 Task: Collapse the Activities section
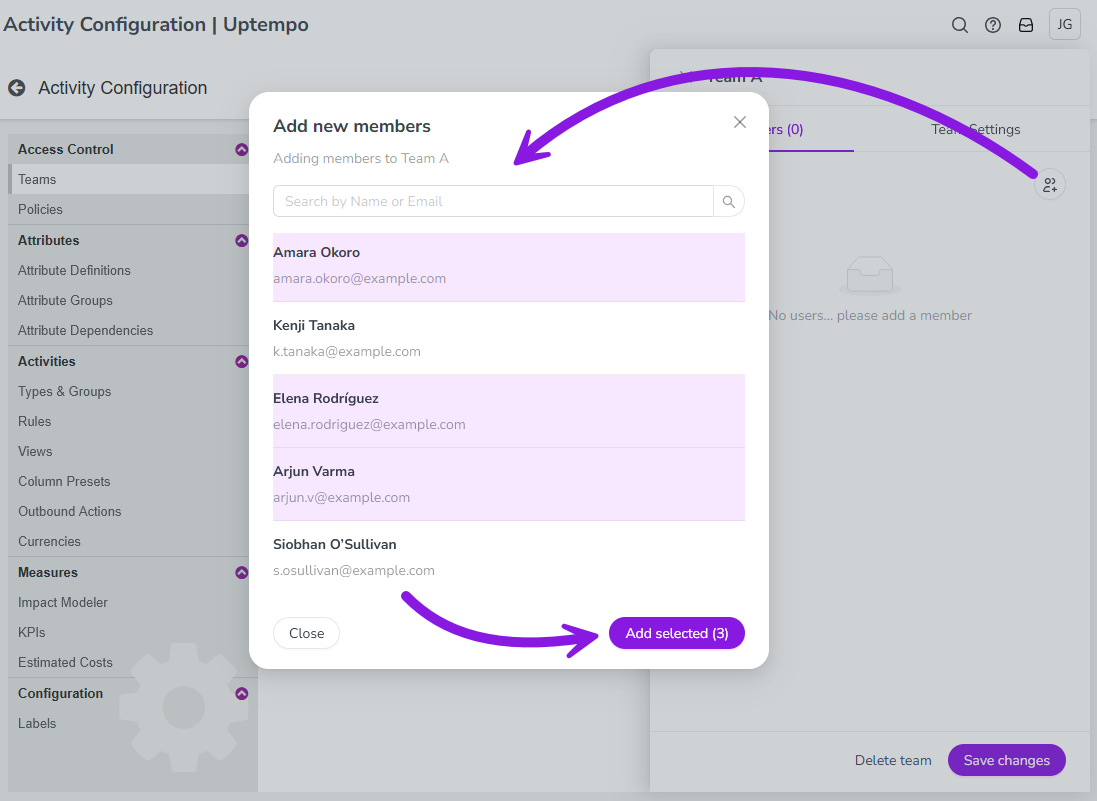[241, 362]
